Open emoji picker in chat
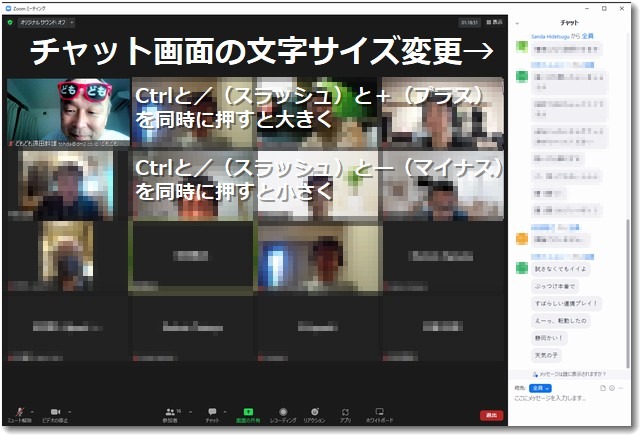This screenshot has height=435, width=640. click(x=612, y=388)
